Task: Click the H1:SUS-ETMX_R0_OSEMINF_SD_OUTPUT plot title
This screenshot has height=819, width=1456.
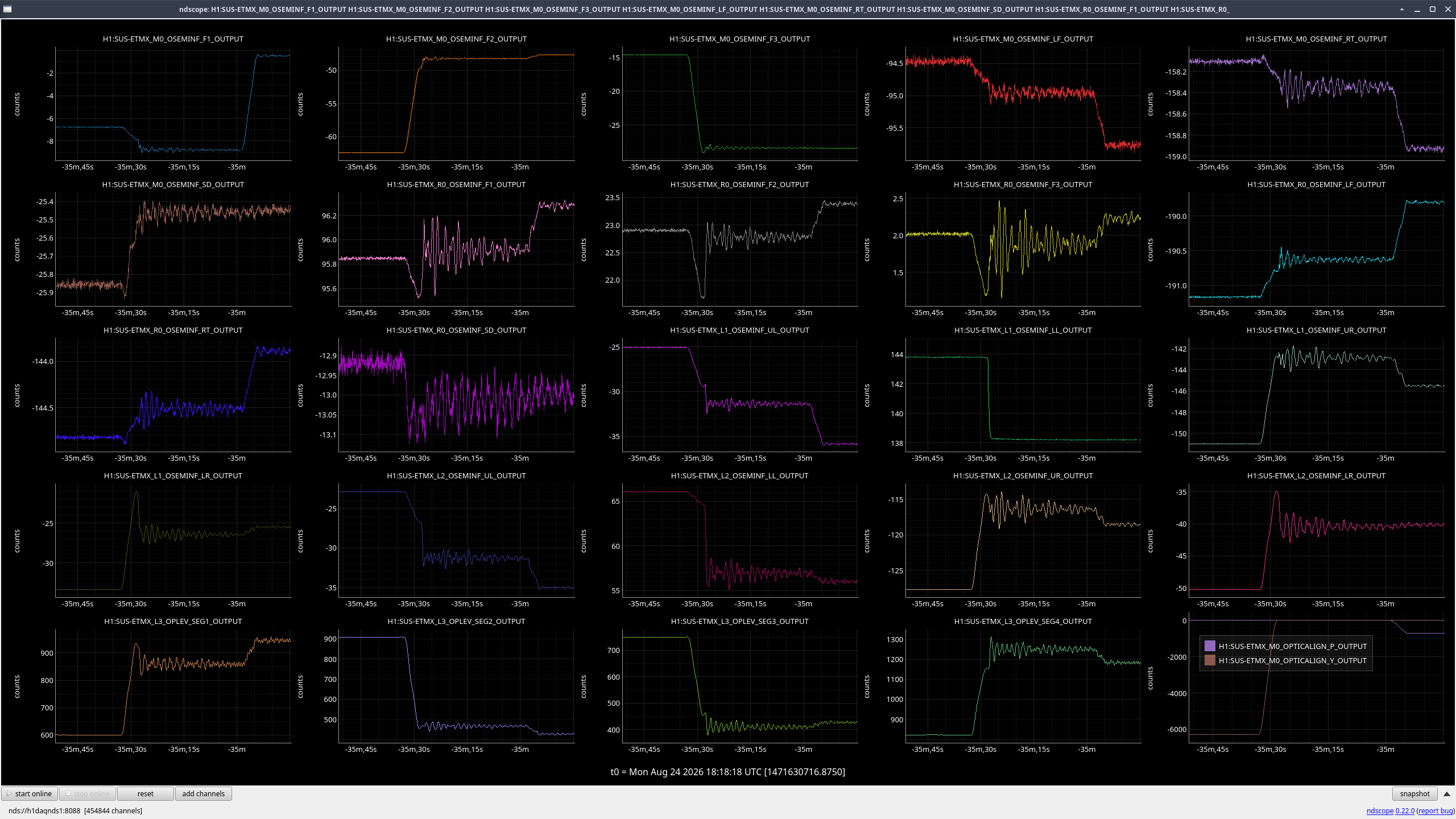Action: [456, 330]
